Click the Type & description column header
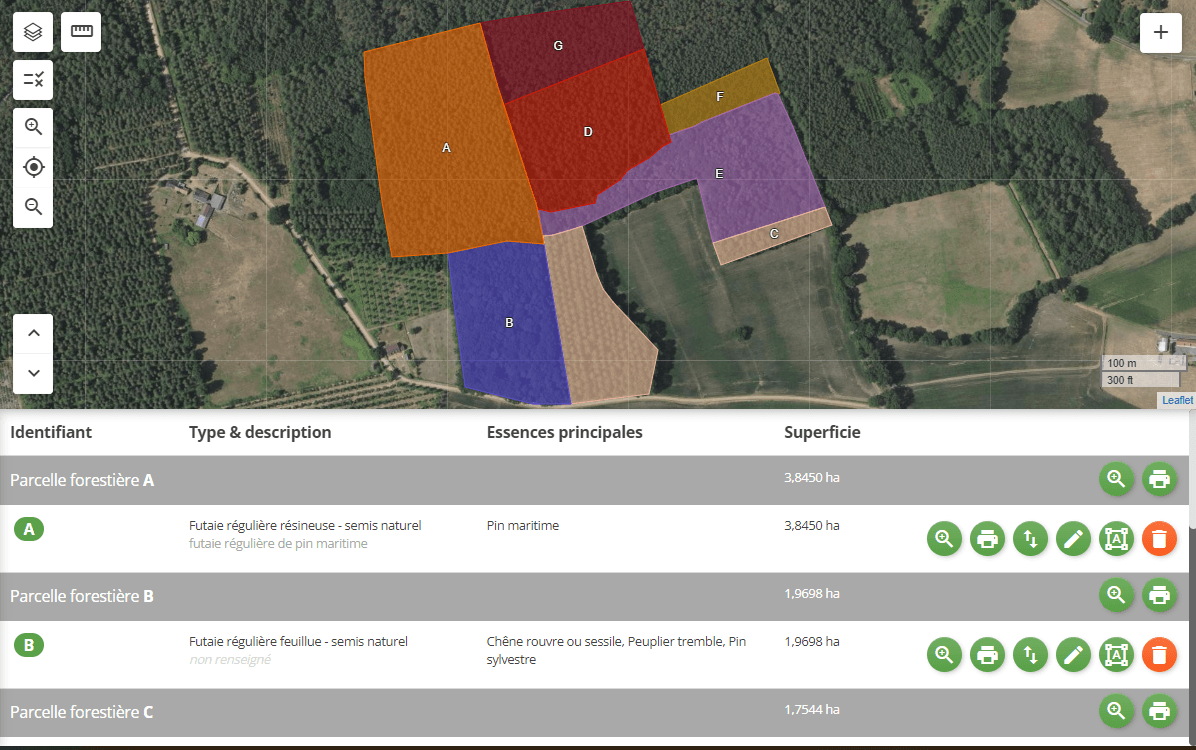 click(x=260, y=432)
